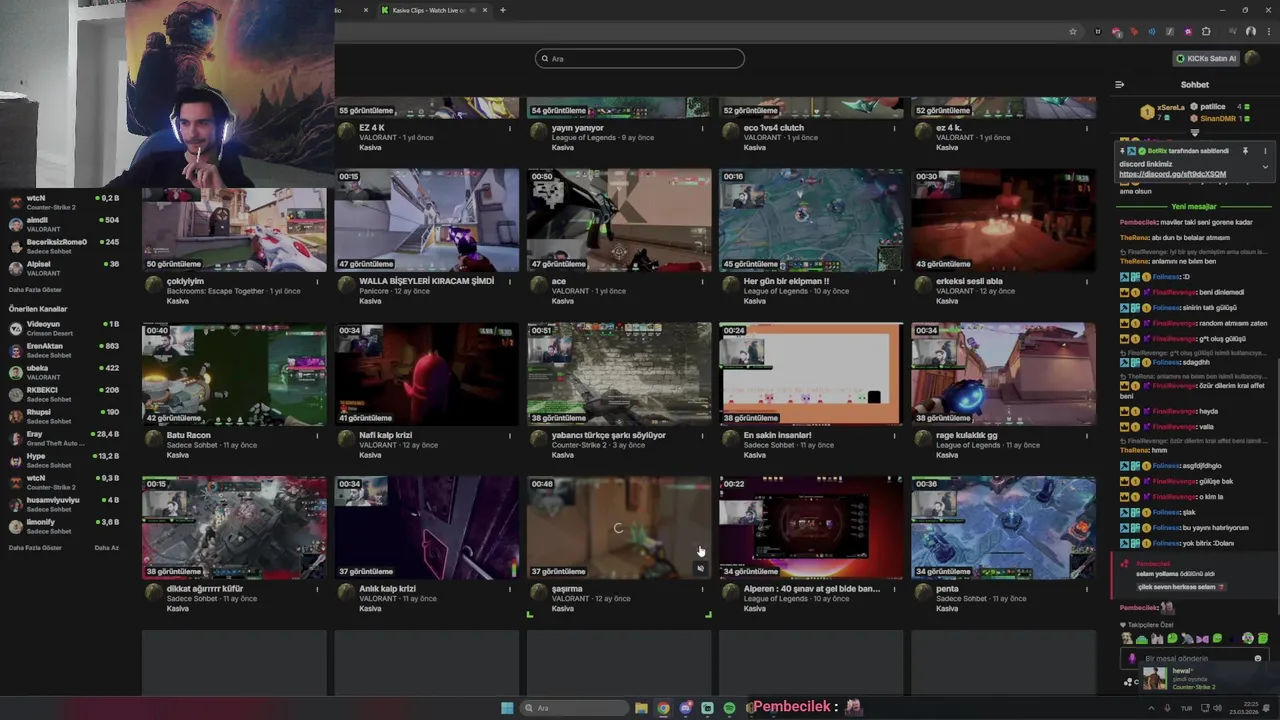Viewport: 1280px width, 720px height.
Task: Open the Chrome three-dot menu
Action: (x=1267, y=32)
